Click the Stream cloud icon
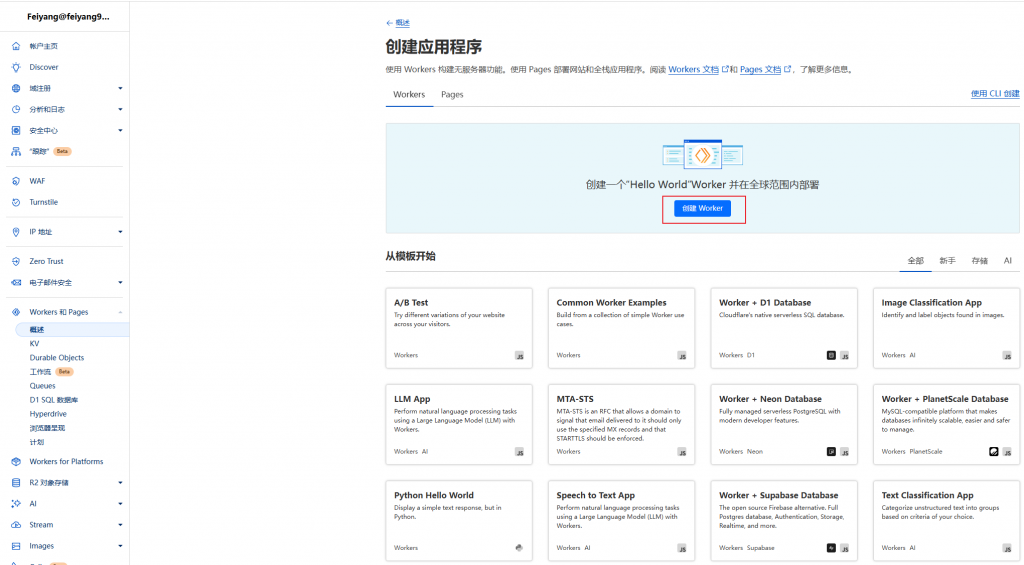The height and width of the screenshot is (565, 1024). pyautogui.click(x=16, y=525)
